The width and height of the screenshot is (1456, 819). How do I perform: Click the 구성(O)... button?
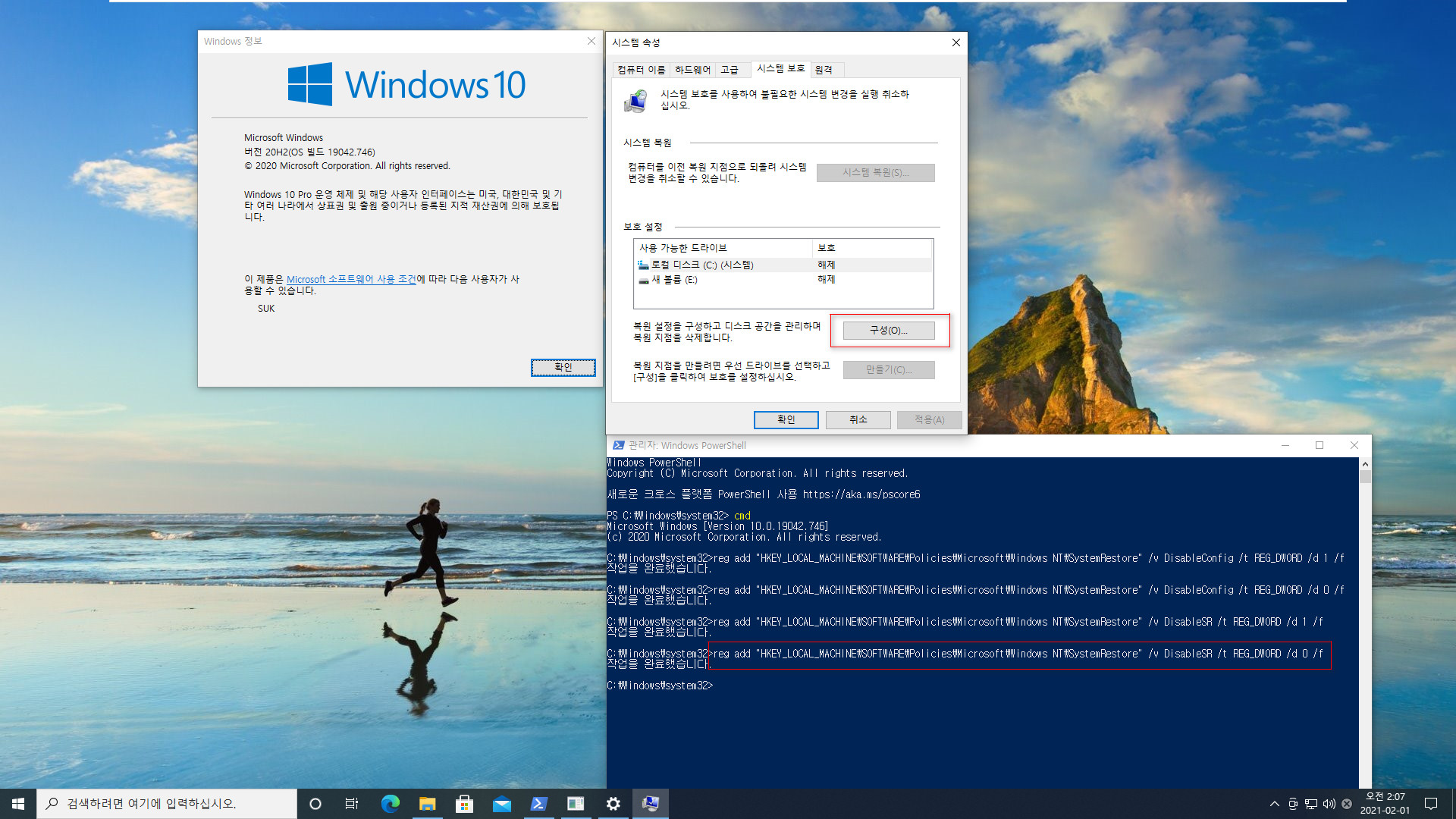[889, 331]
